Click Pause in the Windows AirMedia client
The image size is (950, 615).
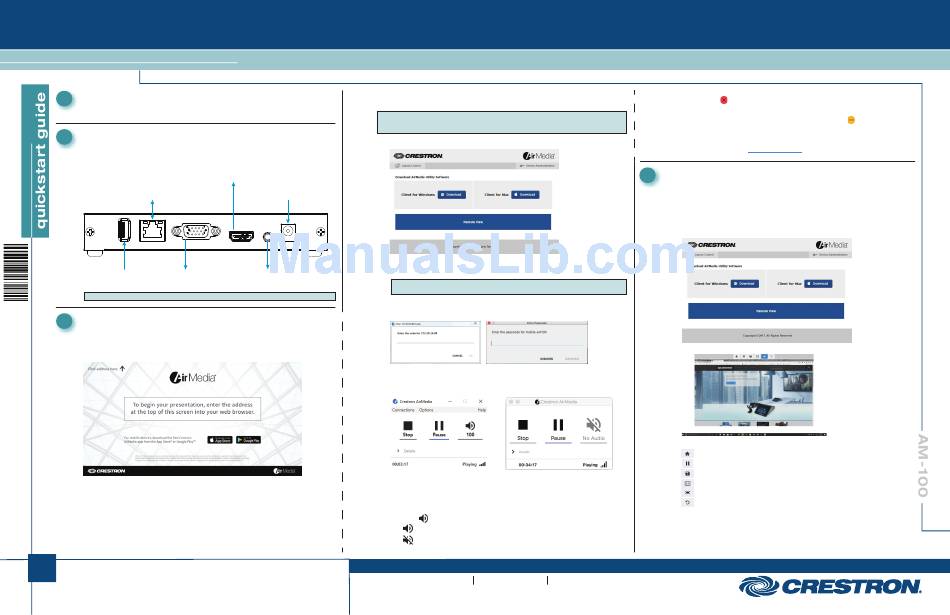point(439,429)
